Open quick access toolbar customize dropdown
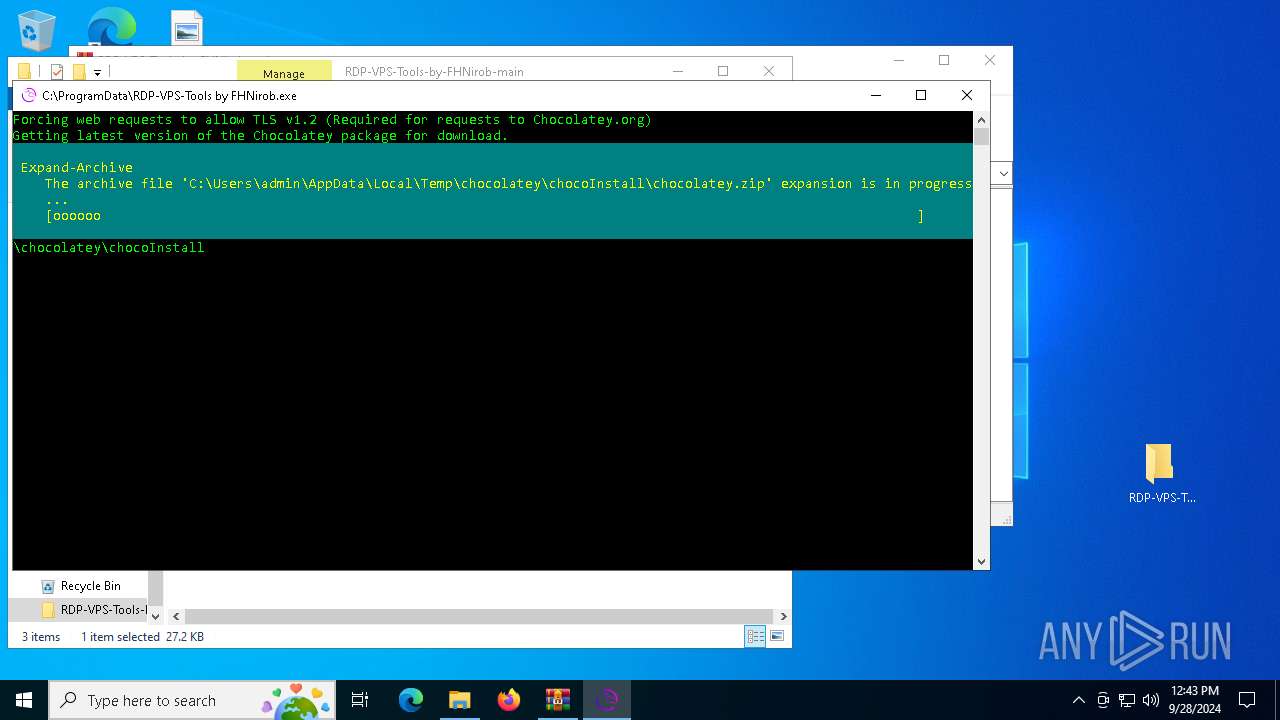 [97, 72]
